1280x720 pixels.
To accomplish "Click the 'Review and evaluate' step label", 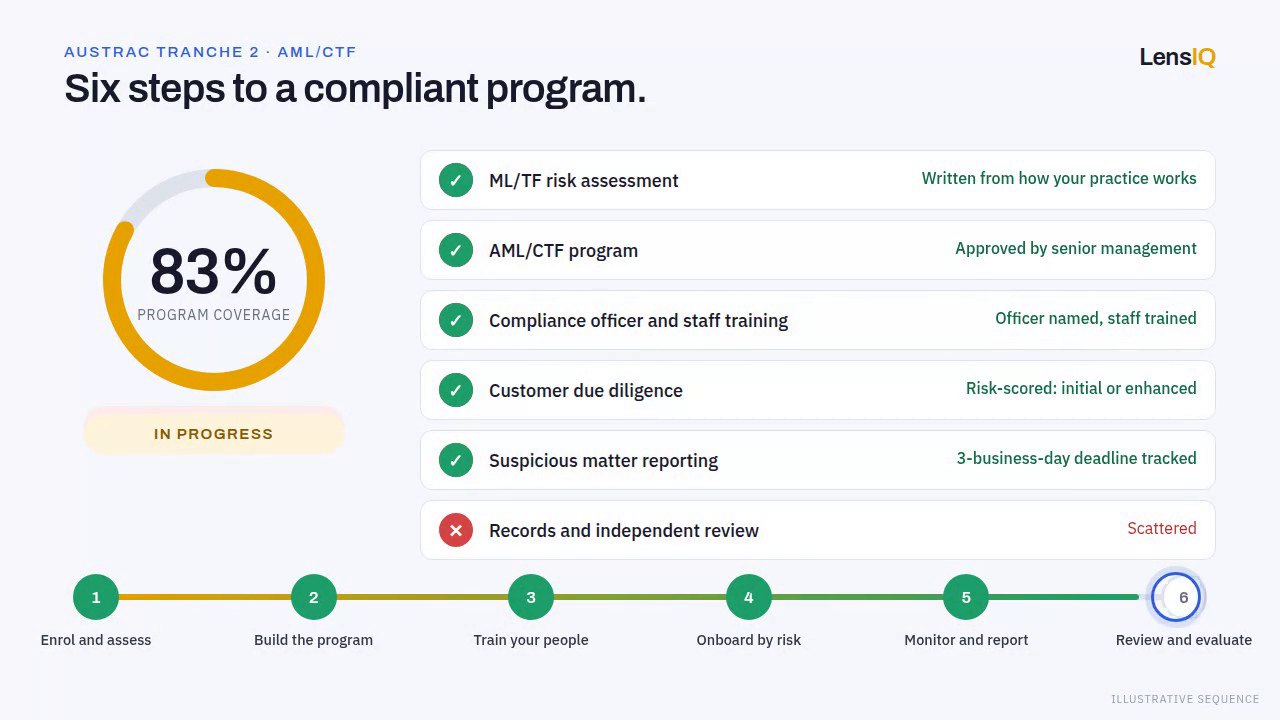I will click(x=1184, y=640).
